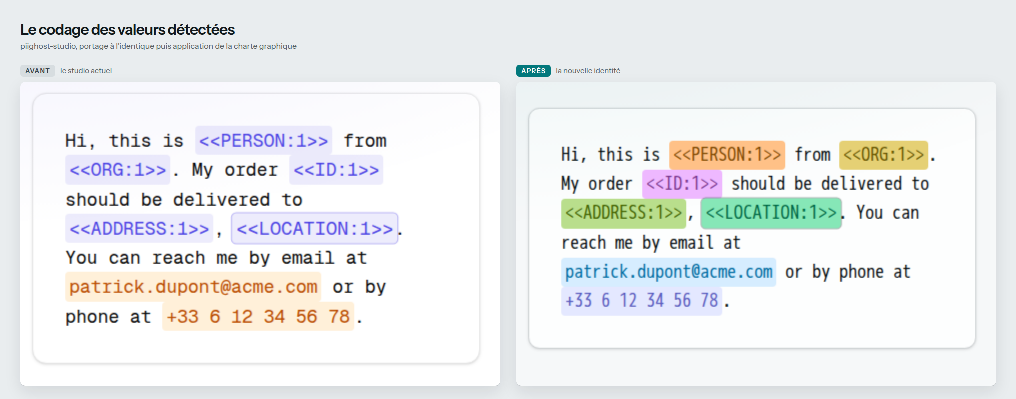The image size is (1016, 399).
Task: Click the blue patrick.dupont@acme.com email in APRÈS
Action: pos(669,271)
